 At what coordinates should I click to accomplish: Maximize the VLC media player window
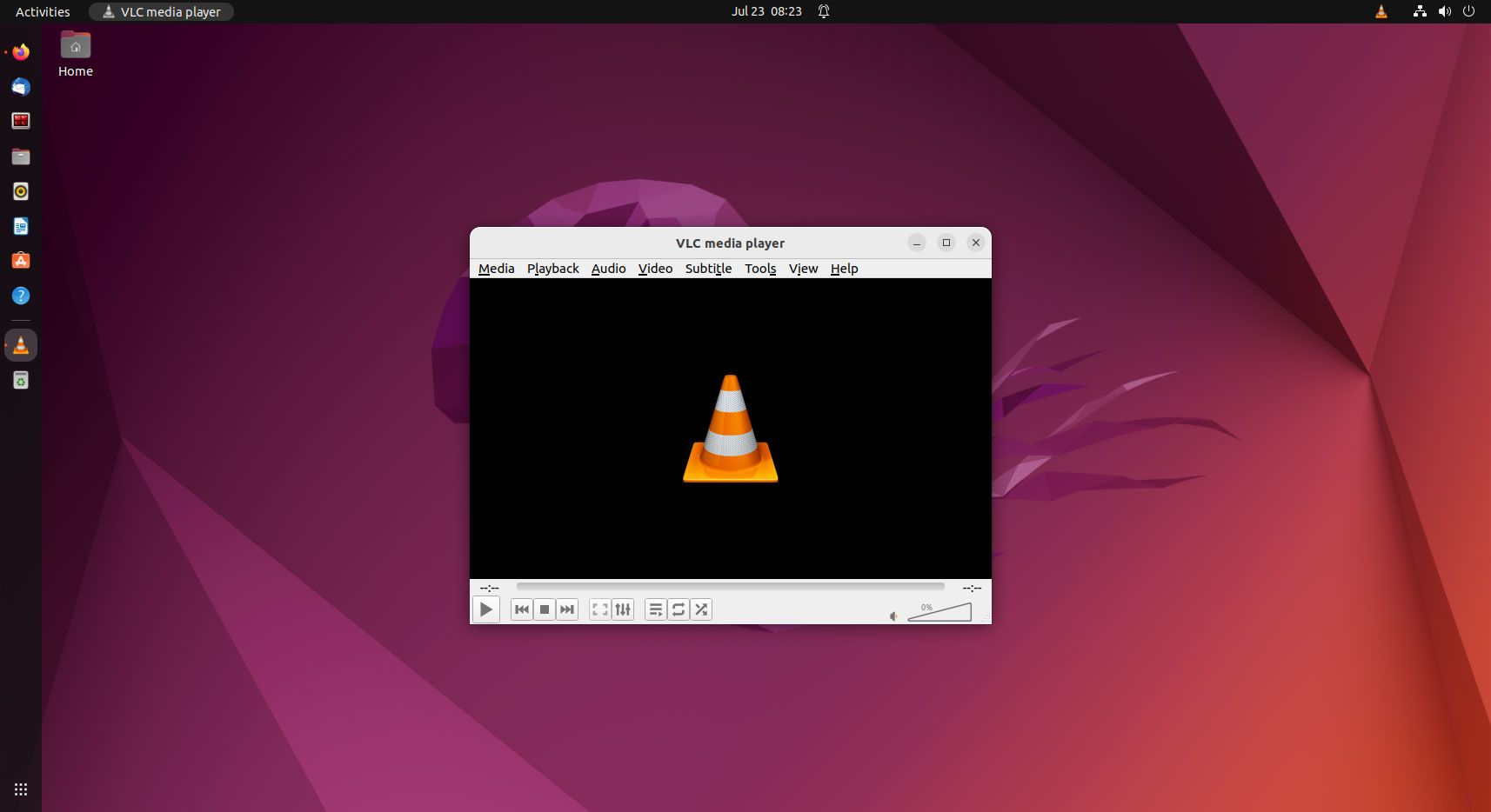pos(946,243)
